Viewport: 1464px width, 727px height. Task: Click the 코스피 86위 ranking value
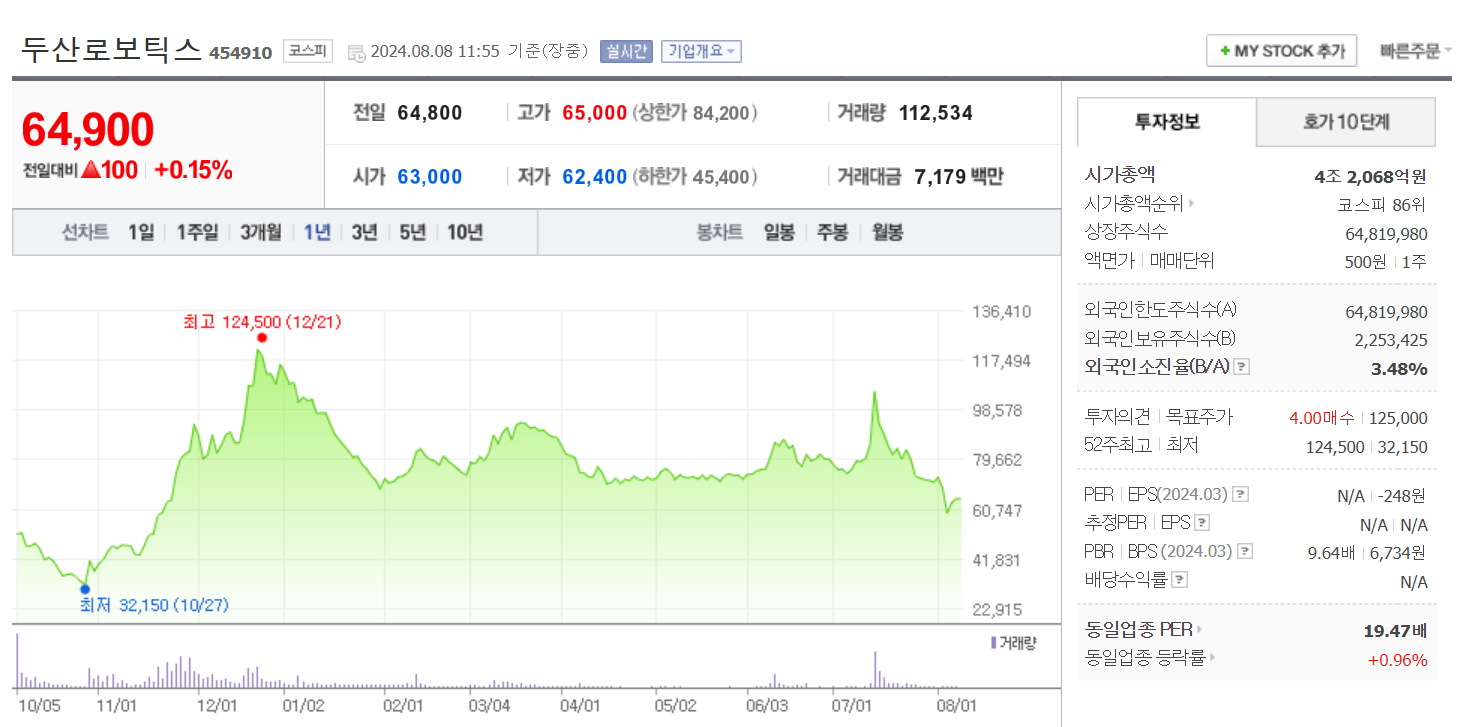pyautogui.click(x=1381, y=204)
